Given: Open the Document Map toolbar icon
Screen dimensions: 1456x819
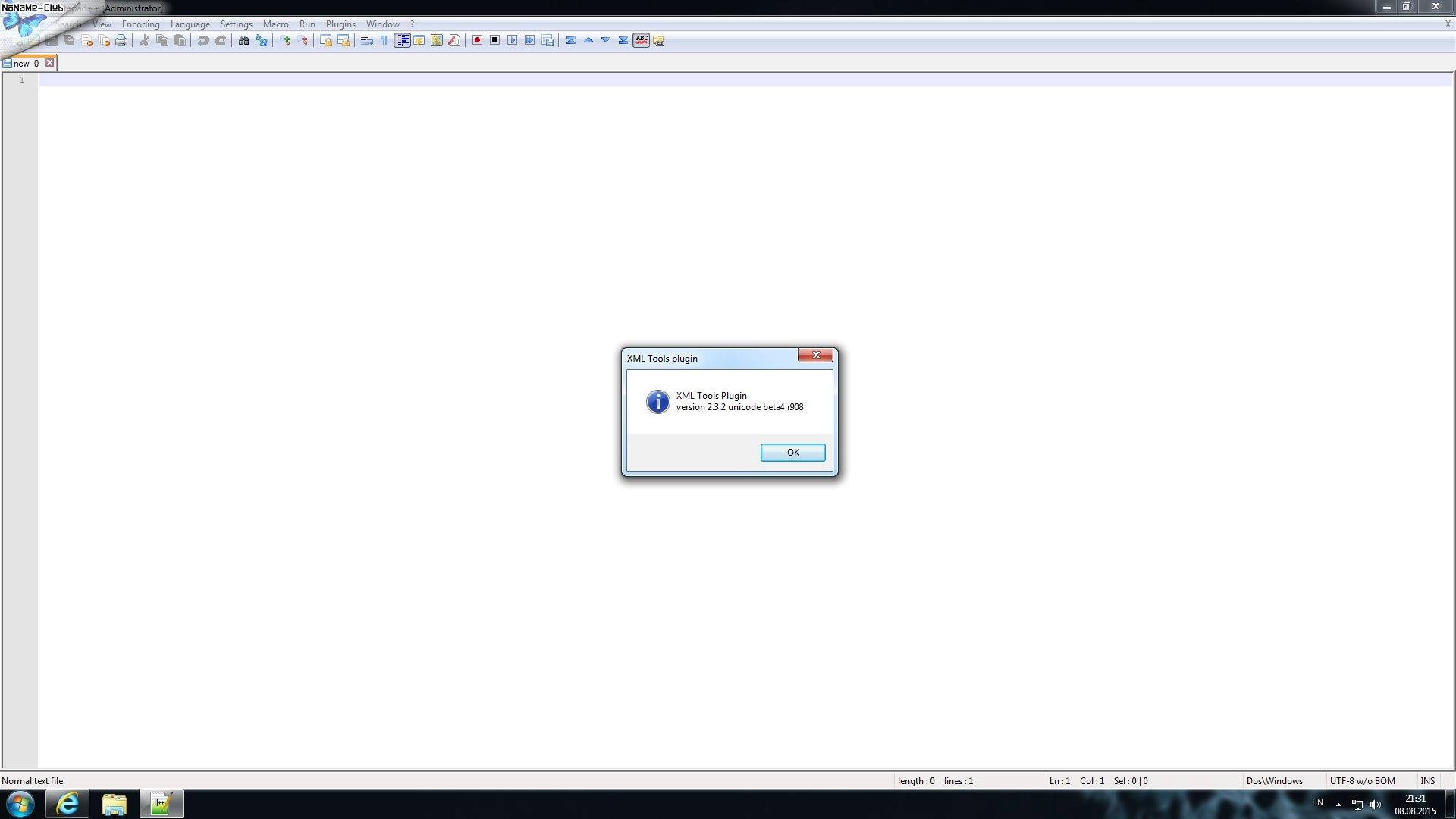Looking at the screenshot, I should point(436,40).
